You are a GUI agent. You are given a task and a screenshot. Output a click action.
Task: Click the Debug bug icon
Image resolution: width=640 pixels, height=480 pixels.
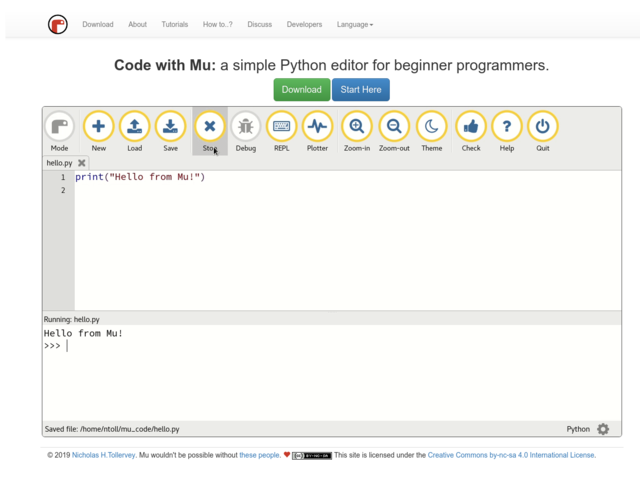(x=246, y=126)
